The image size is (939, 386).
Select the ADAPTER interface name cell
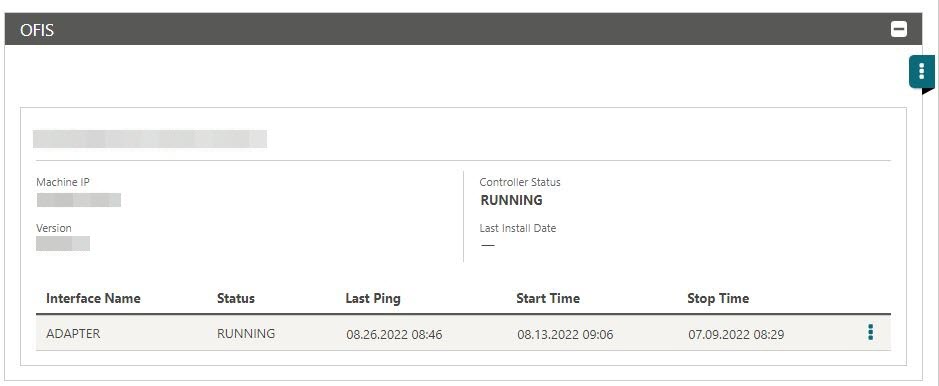tap(73, 333)
